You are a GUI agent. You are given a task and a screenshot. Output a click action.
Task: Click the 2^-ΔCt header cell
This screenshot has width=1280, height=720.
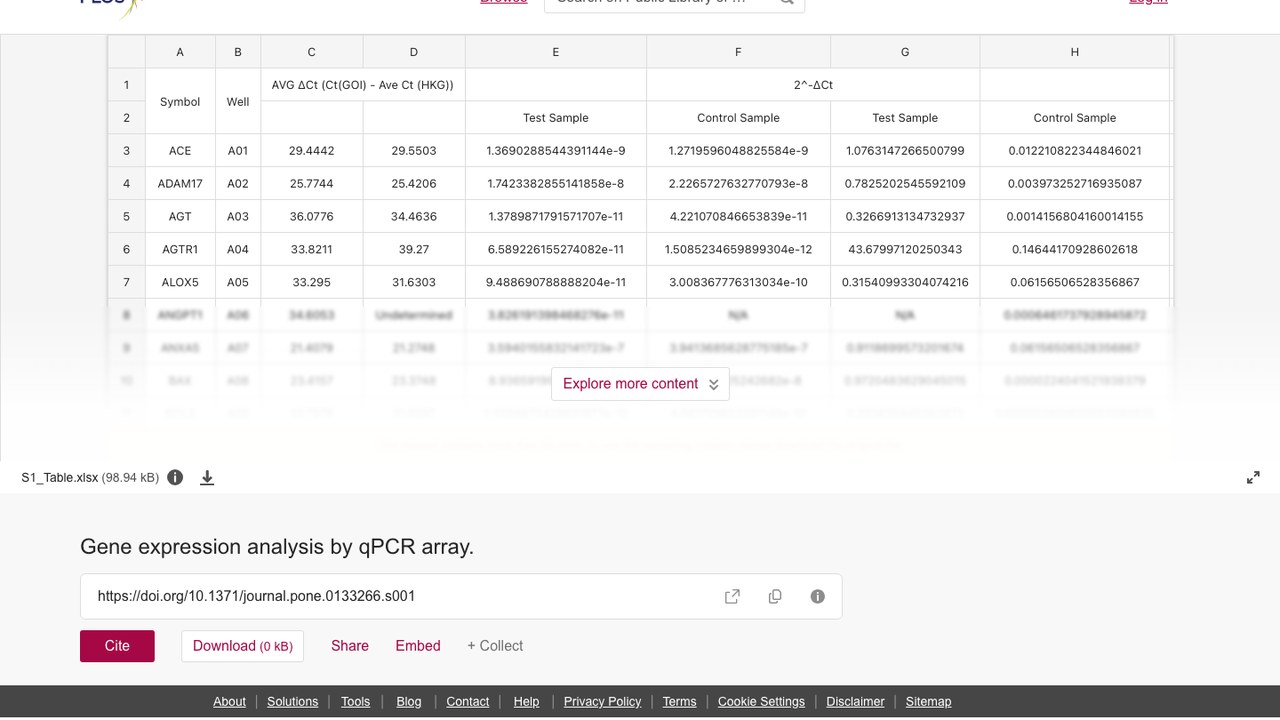pyautogui.click(x=814, y=85)
